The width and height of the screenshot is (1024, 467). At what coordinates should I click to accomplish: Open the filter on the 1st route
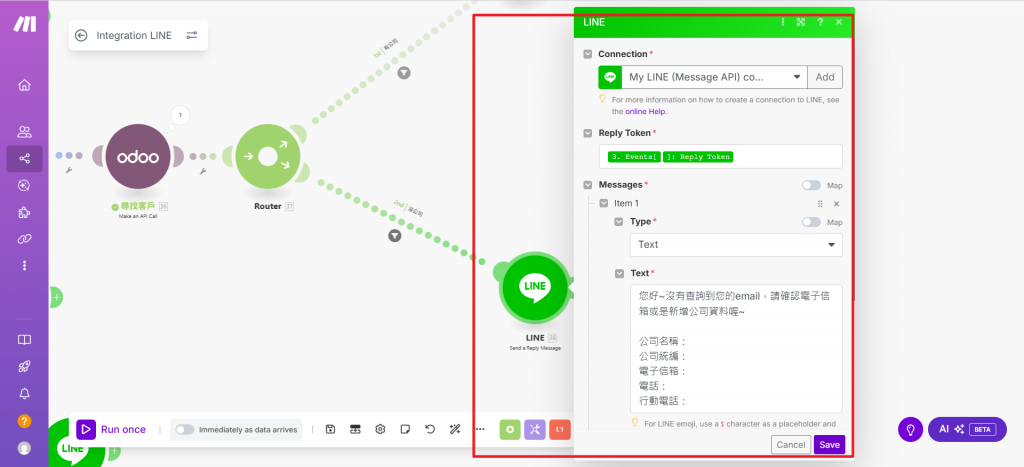[404, 73]
